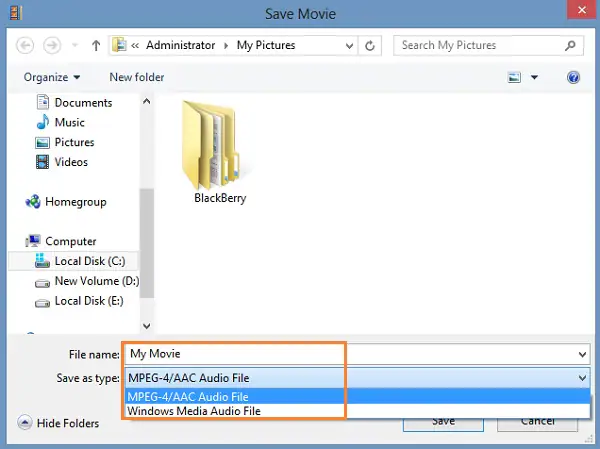Image resolution: width=600 pixels, height=449 pixels.
Task: Click the navigation pane scrollbar down arrow
Action: click(147, 326)
